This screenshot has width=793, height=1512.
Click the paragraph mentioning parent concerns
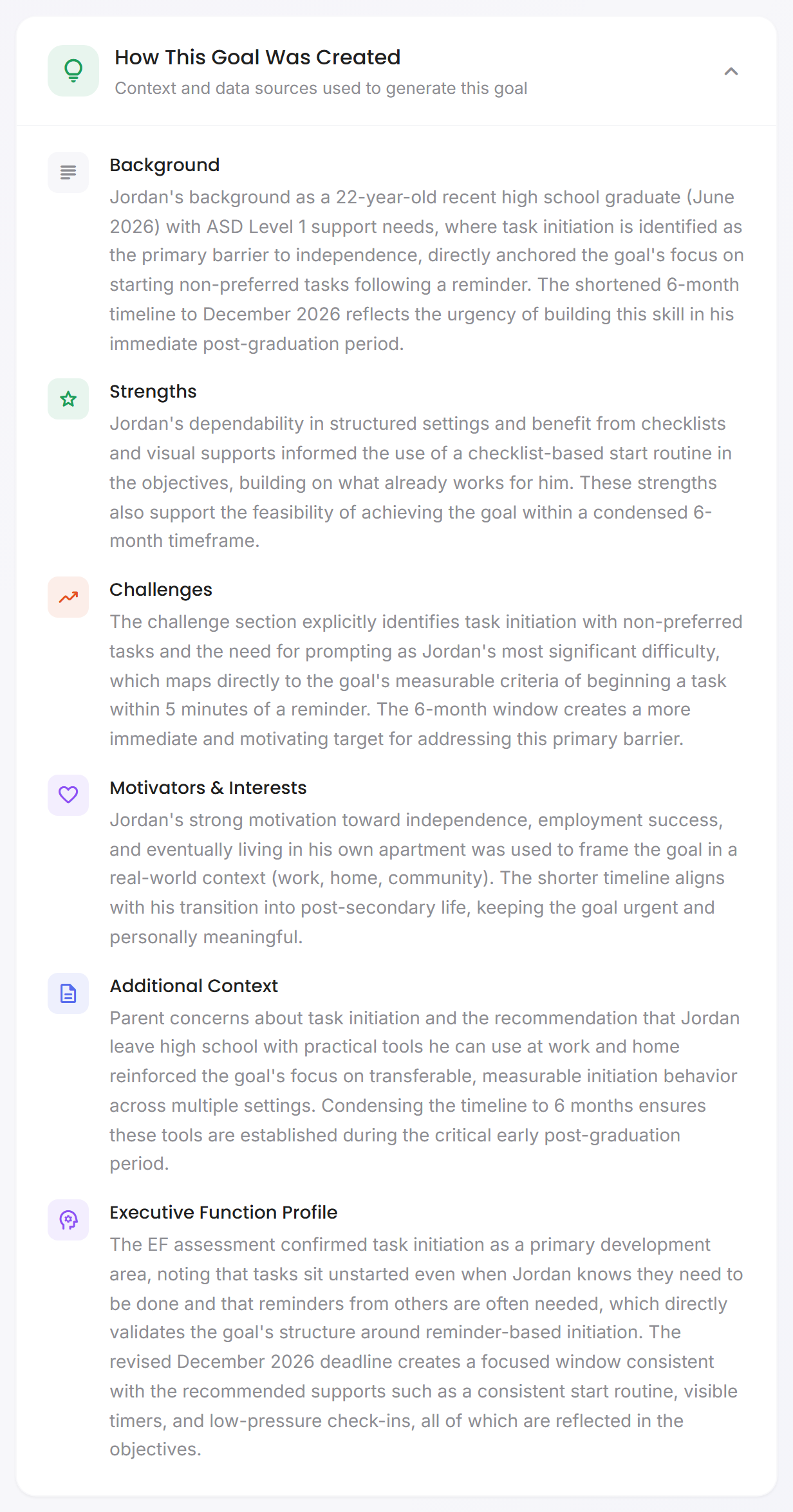click(425, 1091)
